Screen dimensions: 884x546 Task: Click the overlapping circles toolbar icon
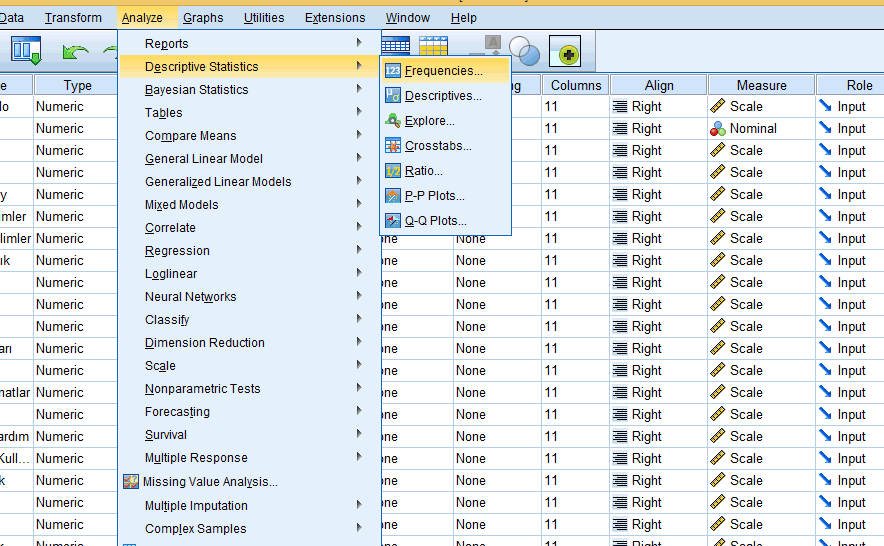tap(524, 50)
